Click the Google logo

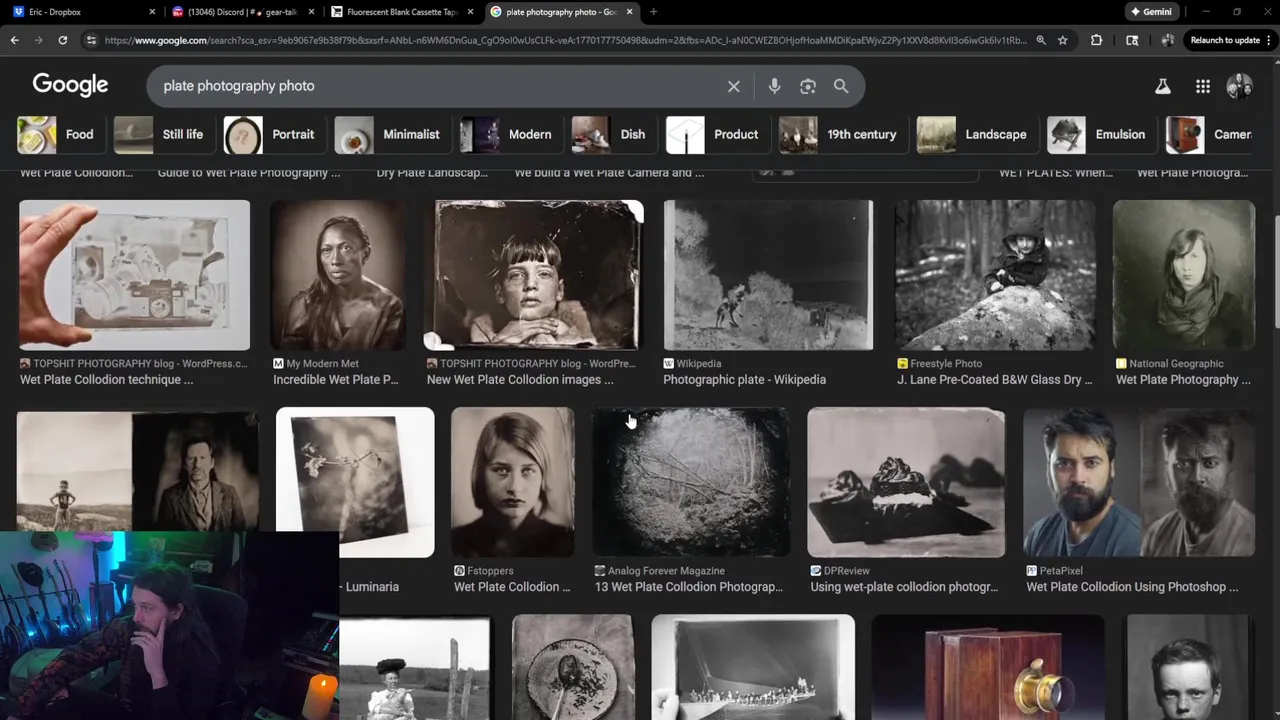click(x=70, y=86)
